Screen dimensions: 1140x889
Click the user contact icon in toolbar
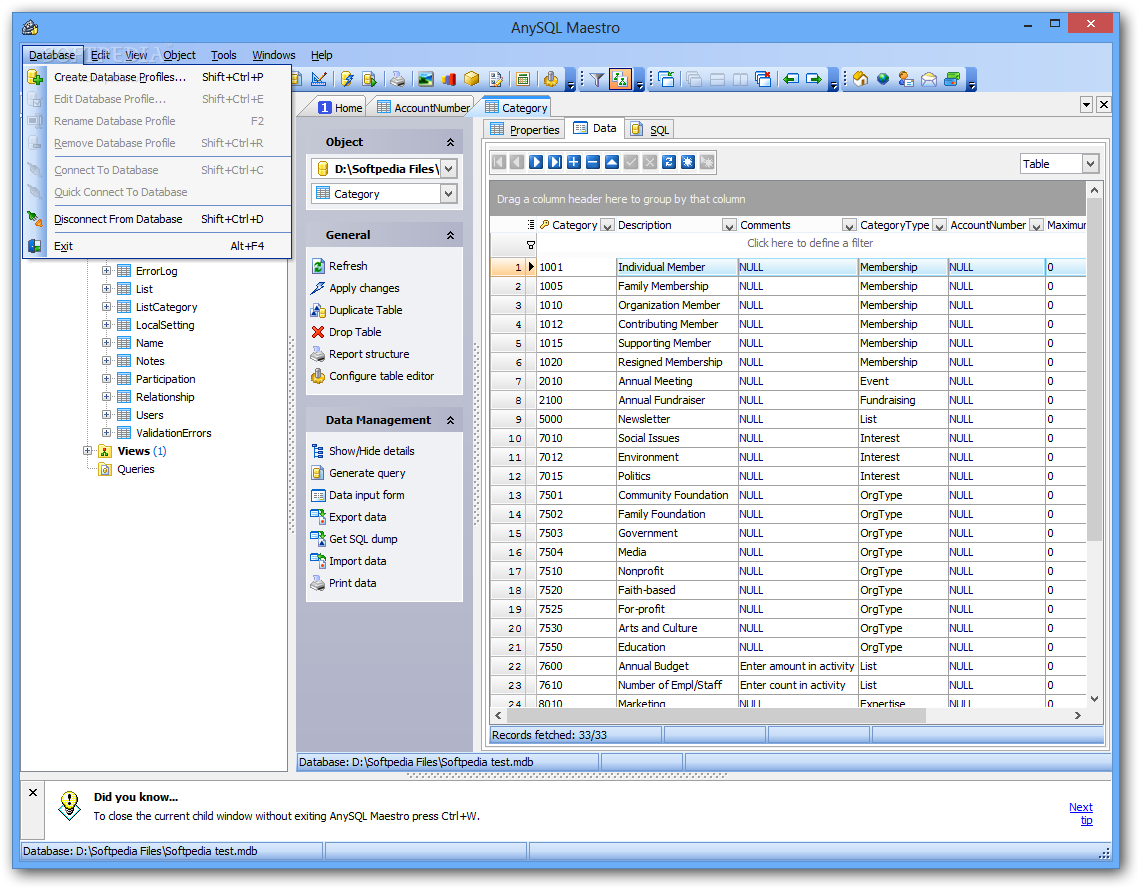906,79
